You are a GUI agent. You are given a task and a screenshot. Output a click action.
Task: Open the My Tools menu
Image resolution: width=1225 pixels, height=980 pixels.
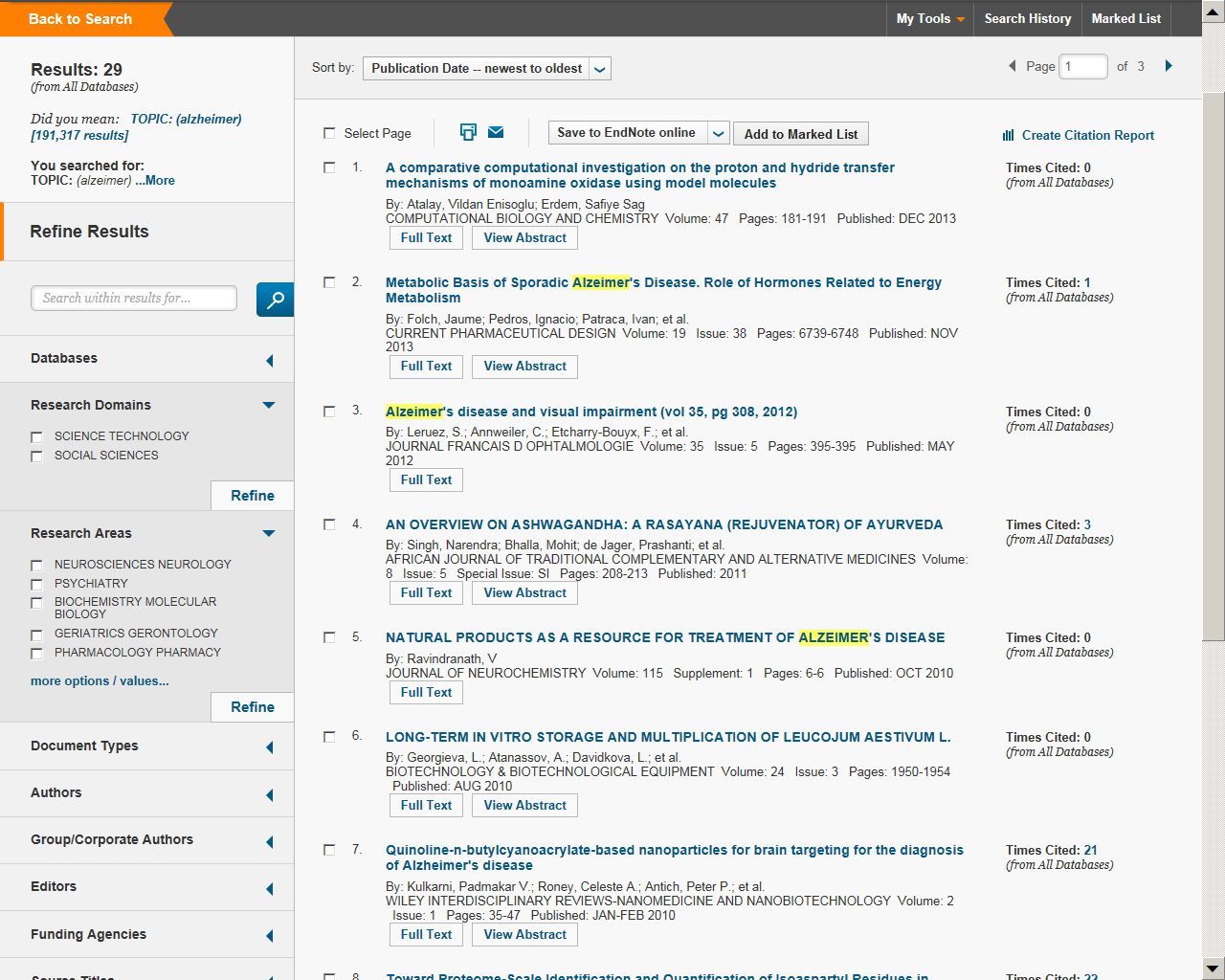[x=930, y=18]
